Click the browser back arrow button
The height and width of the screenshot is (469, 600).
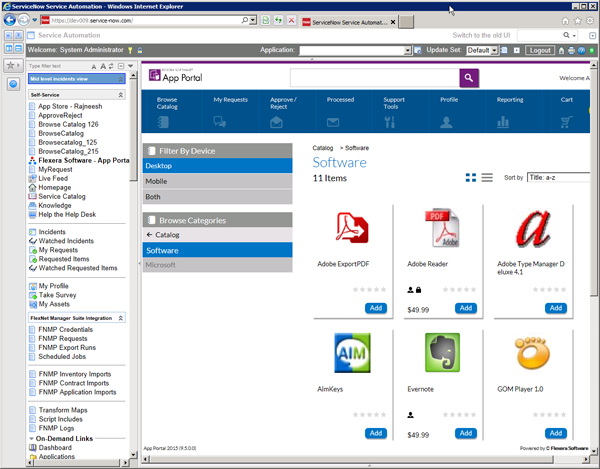16,19
